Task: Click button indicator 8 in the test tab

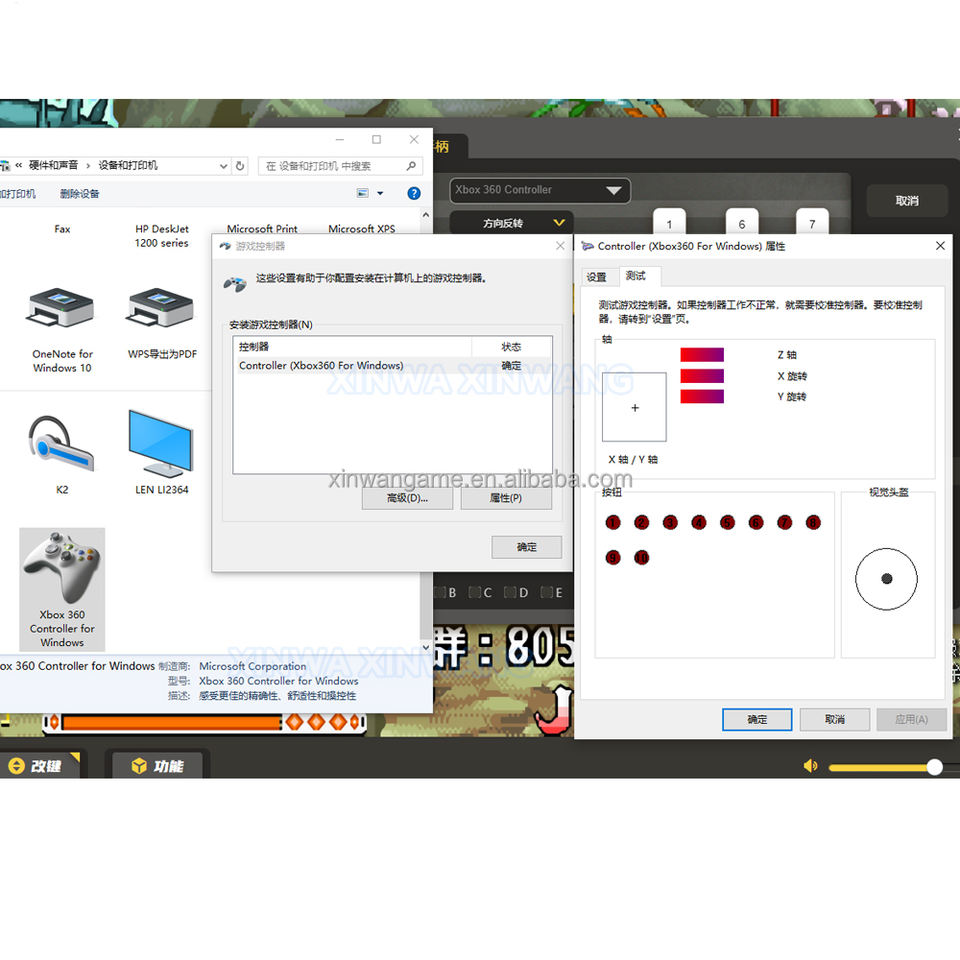Action: [813, 522]
